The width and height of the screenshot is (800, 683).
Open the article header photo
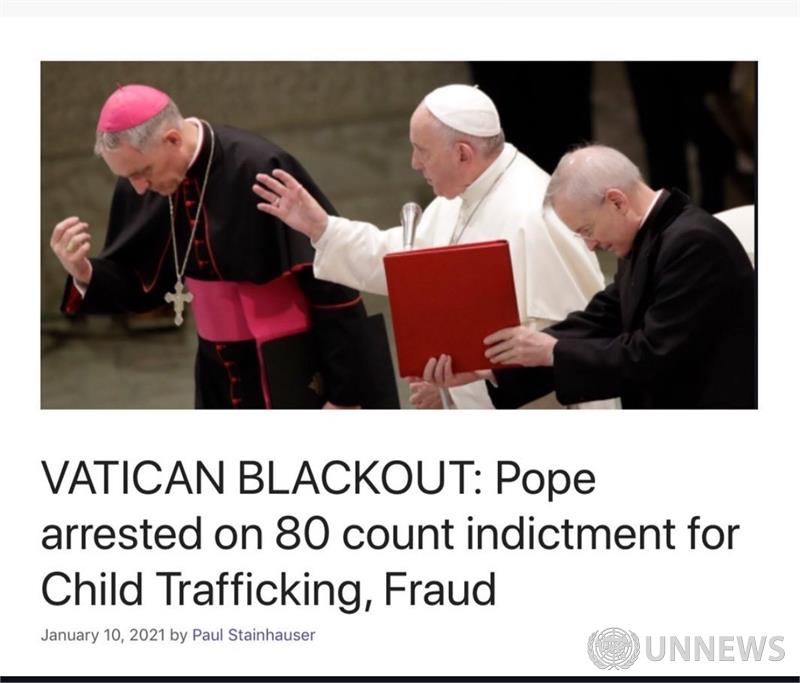(399, 235)
